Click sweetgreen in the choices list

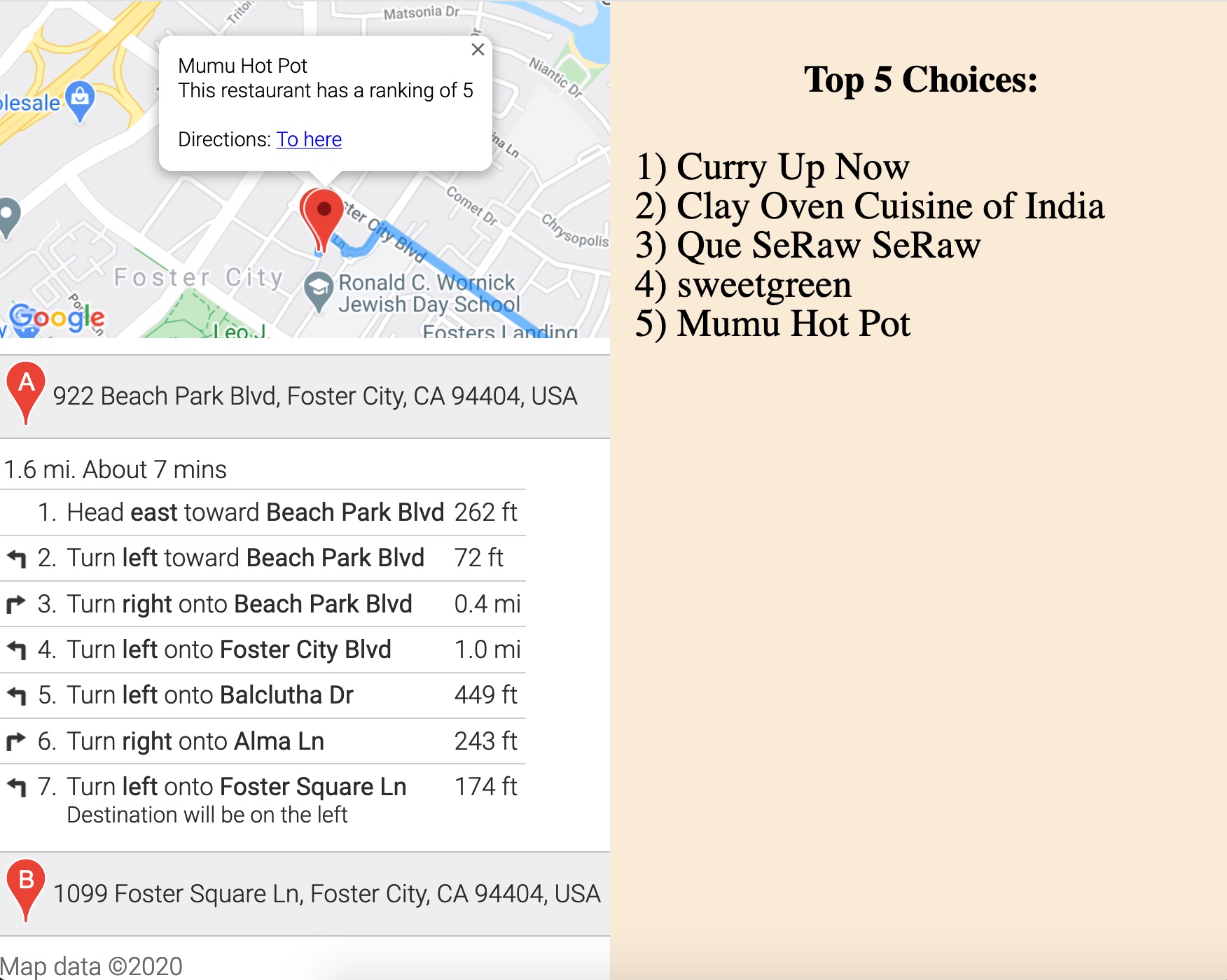pyautogui.click(x=764, y=285)
